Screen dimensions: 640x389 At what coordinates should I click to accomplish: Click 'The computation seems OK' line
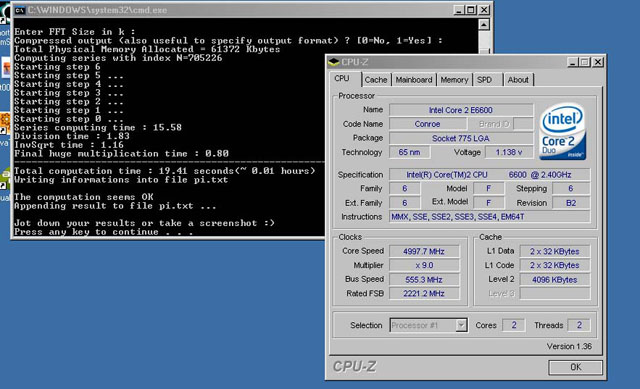click(x=83, y=197)
